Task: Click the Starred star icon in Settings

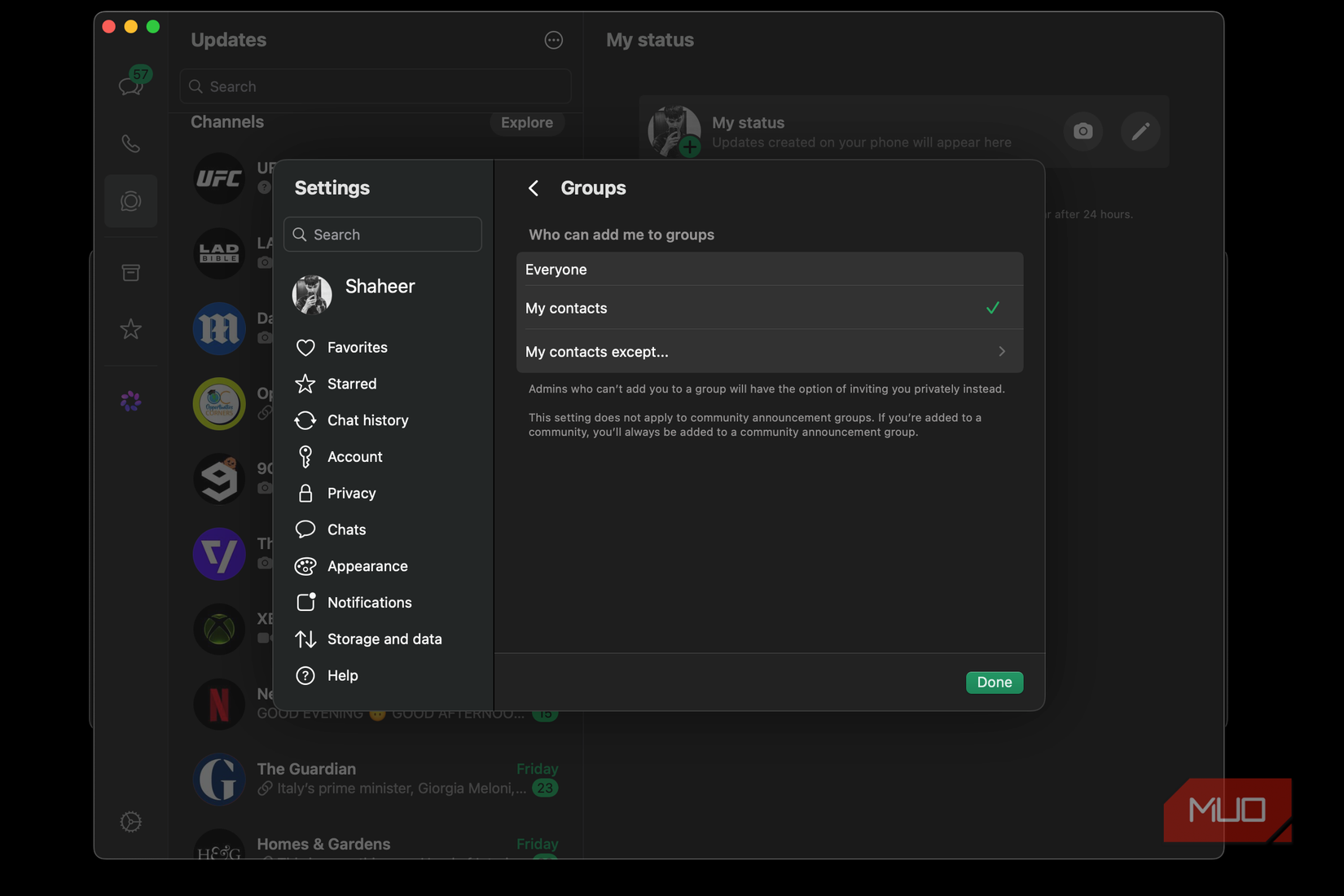Action: [305, 384]
